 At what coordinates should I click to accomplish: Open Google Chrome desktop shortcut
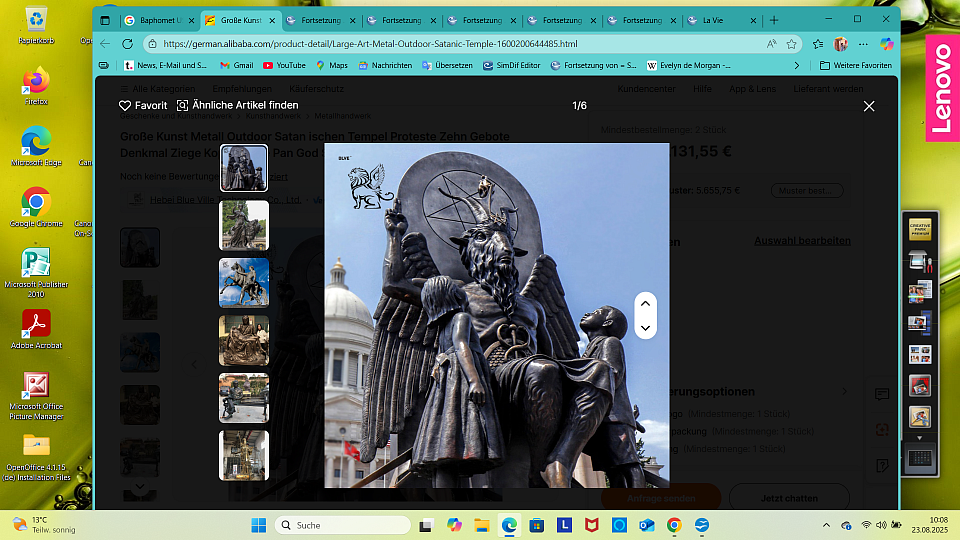[36, 207]
